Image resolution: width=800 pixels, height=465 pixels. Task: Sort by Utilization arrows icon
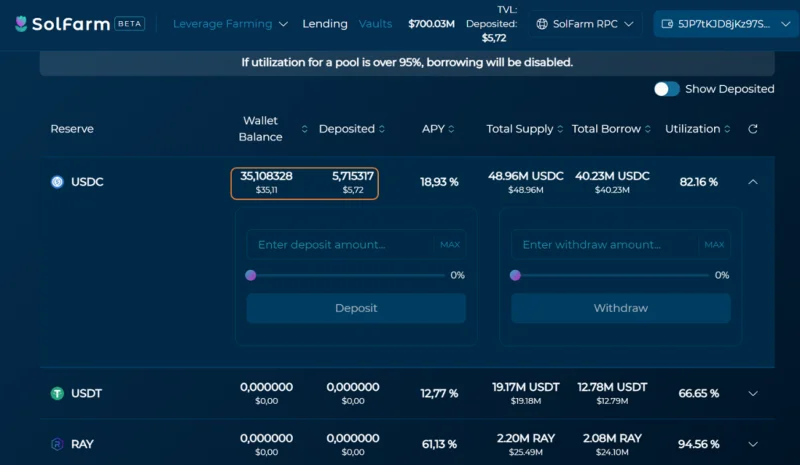pyautogui.click(x=727, y=129)
